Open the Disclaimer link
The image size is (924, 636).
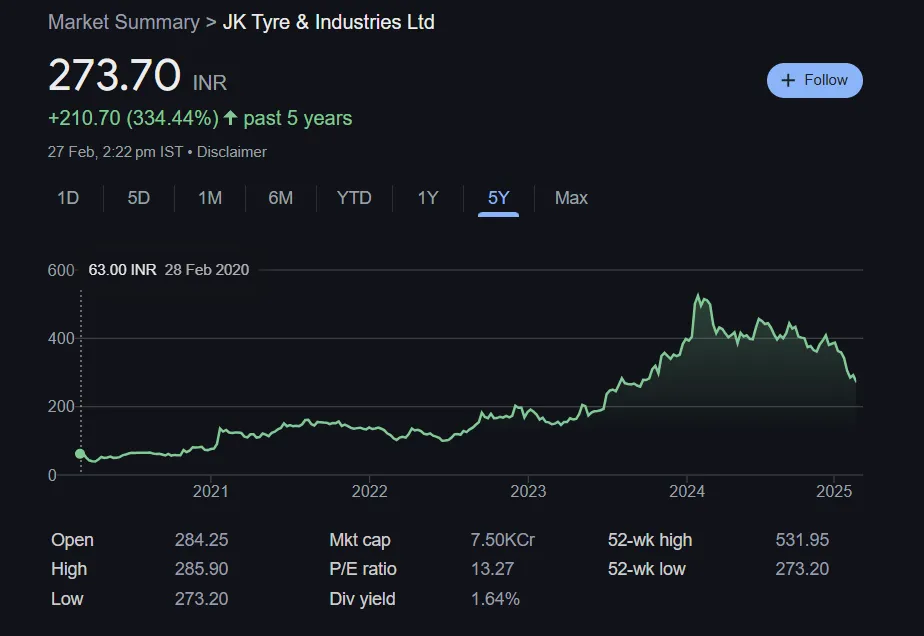coord(232,152)
